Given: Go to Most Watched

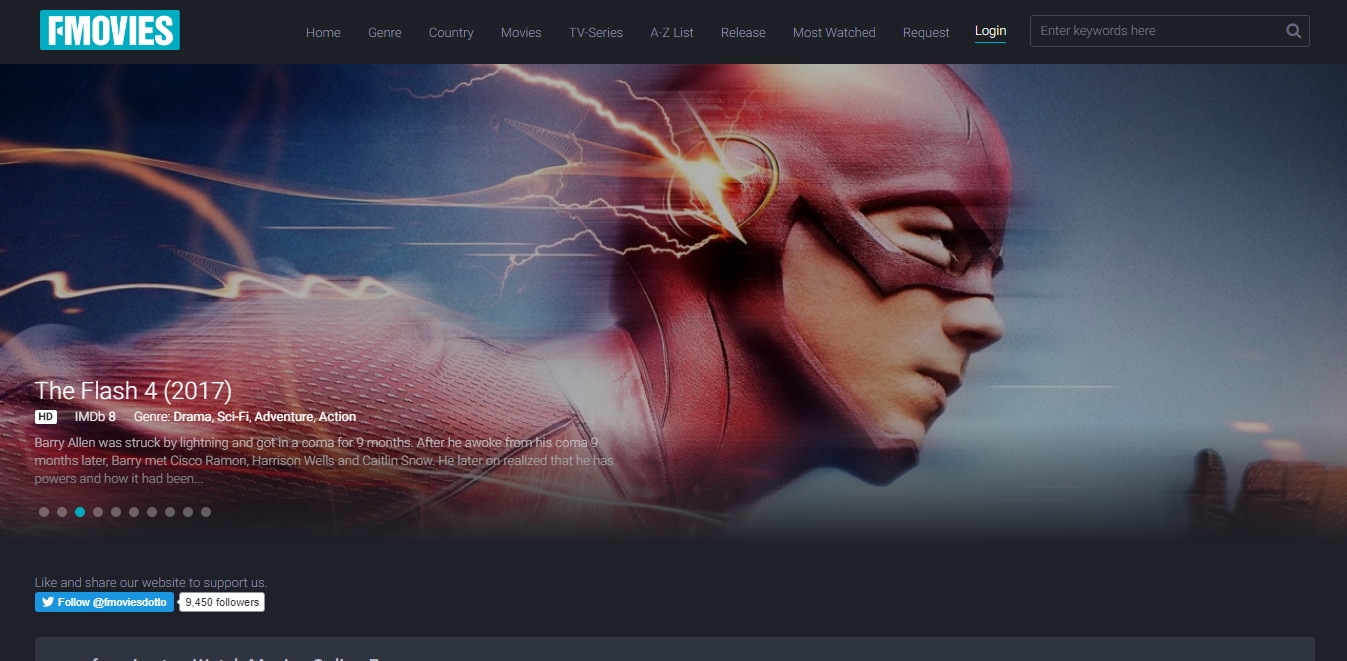Looking at the screenshot, I should 834,33.
